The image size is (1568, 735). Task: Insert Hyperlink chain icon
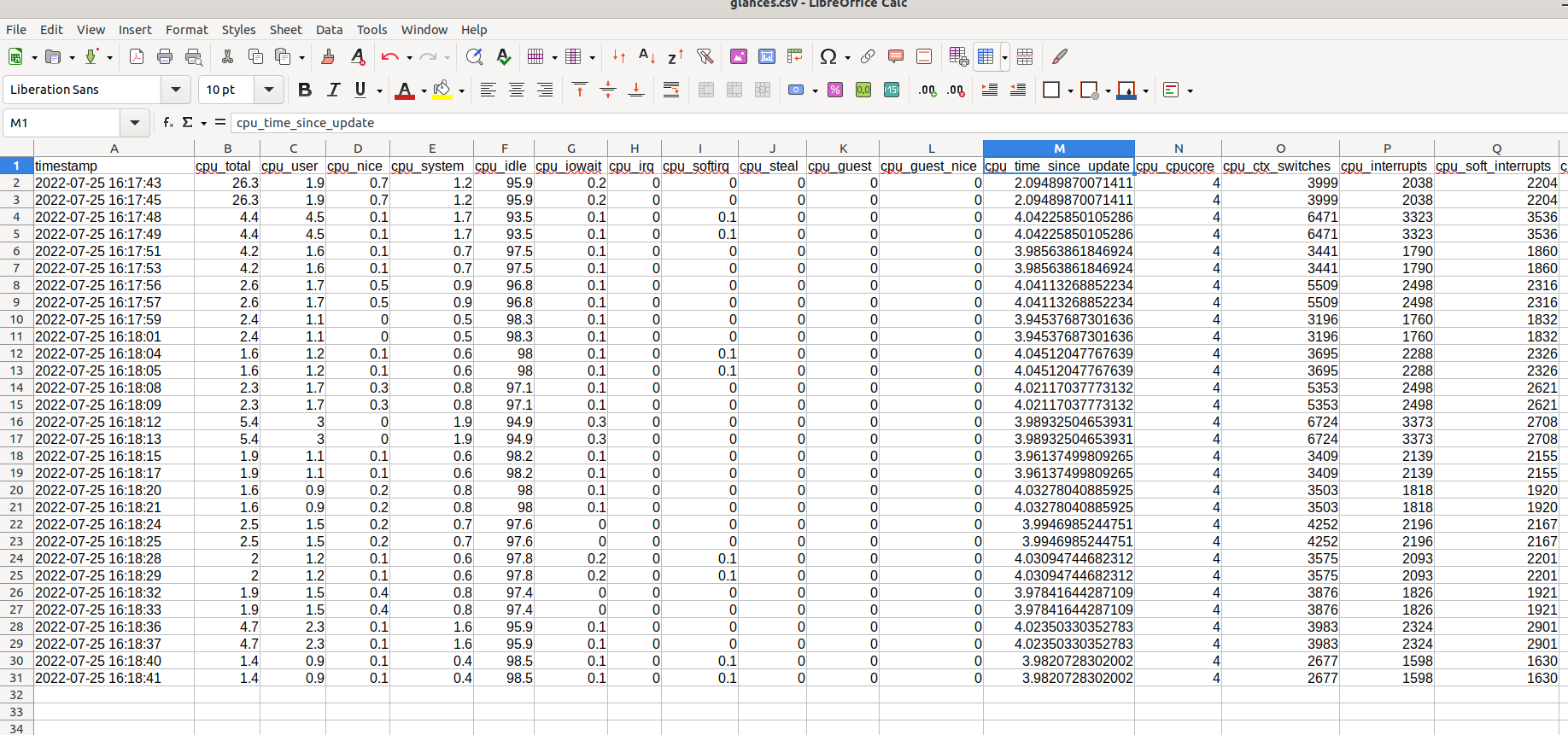[x=868, y=57]
